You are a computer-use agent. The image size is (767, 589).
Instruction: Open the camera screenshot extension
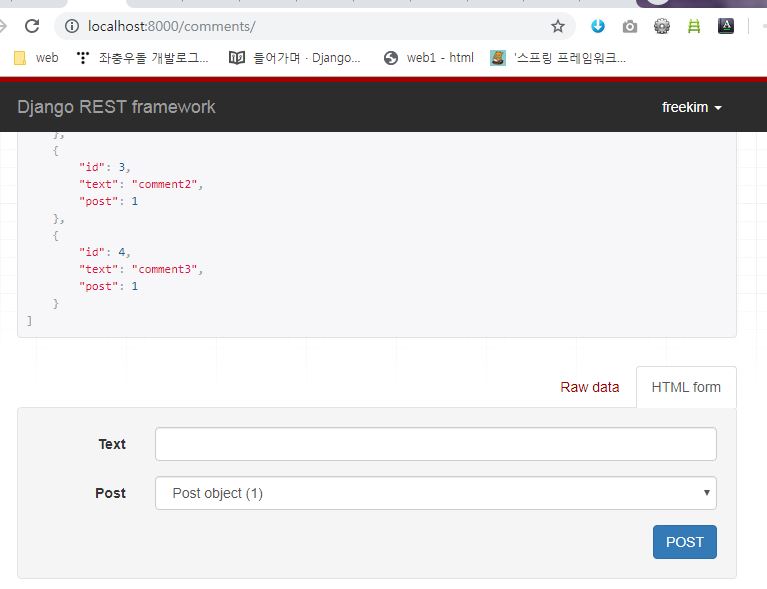[x=630, y=26]
